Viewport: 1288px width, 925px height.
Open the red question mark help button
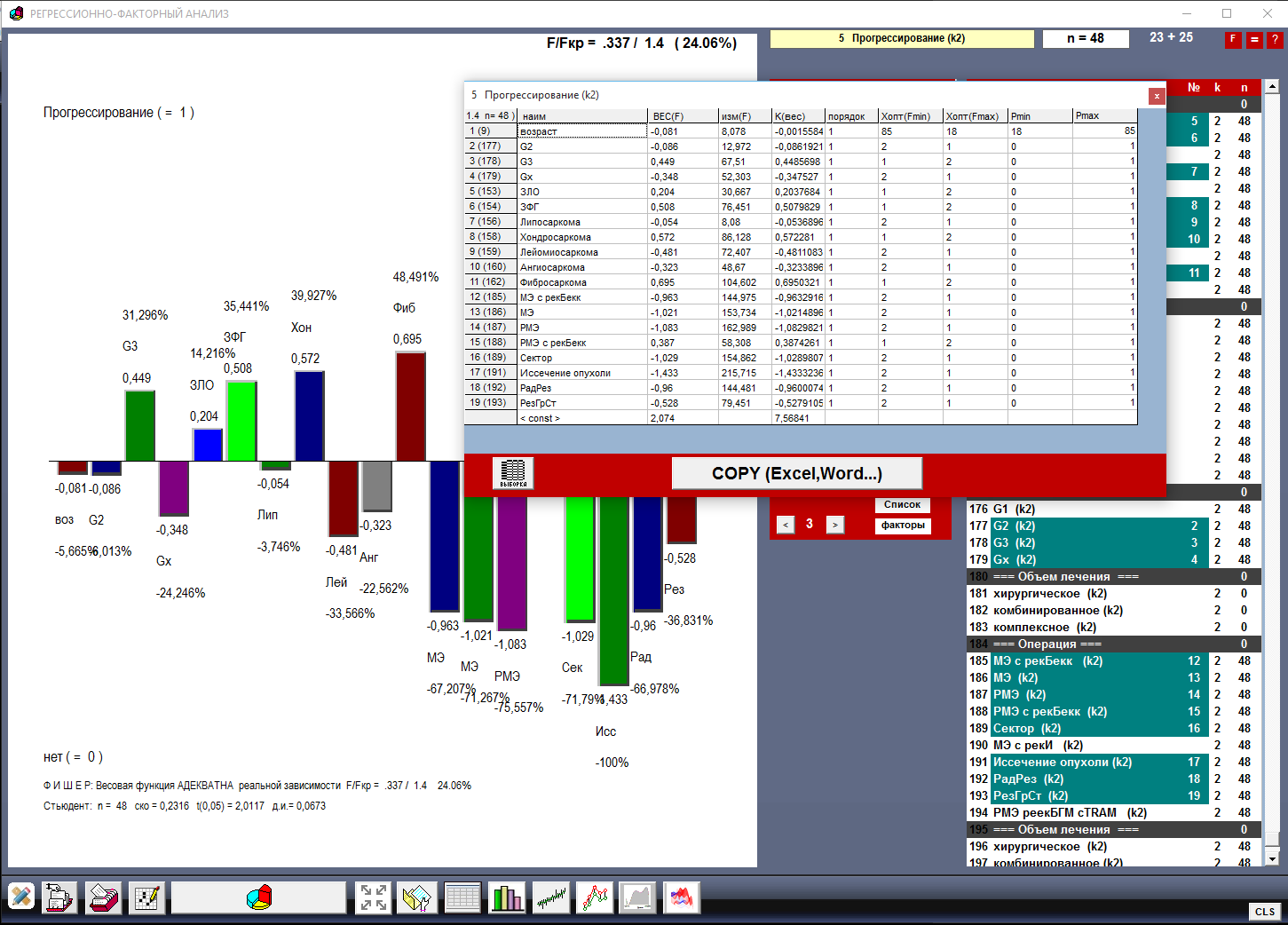tap(1275, 40)
